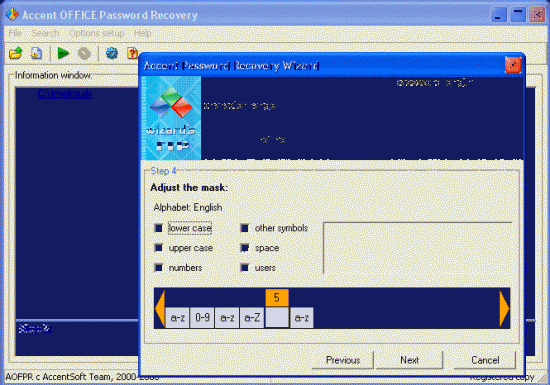This screenshot has width=550, height=385.
Task: Click the wizard's tip logo image
Action: tap(171, 118)
